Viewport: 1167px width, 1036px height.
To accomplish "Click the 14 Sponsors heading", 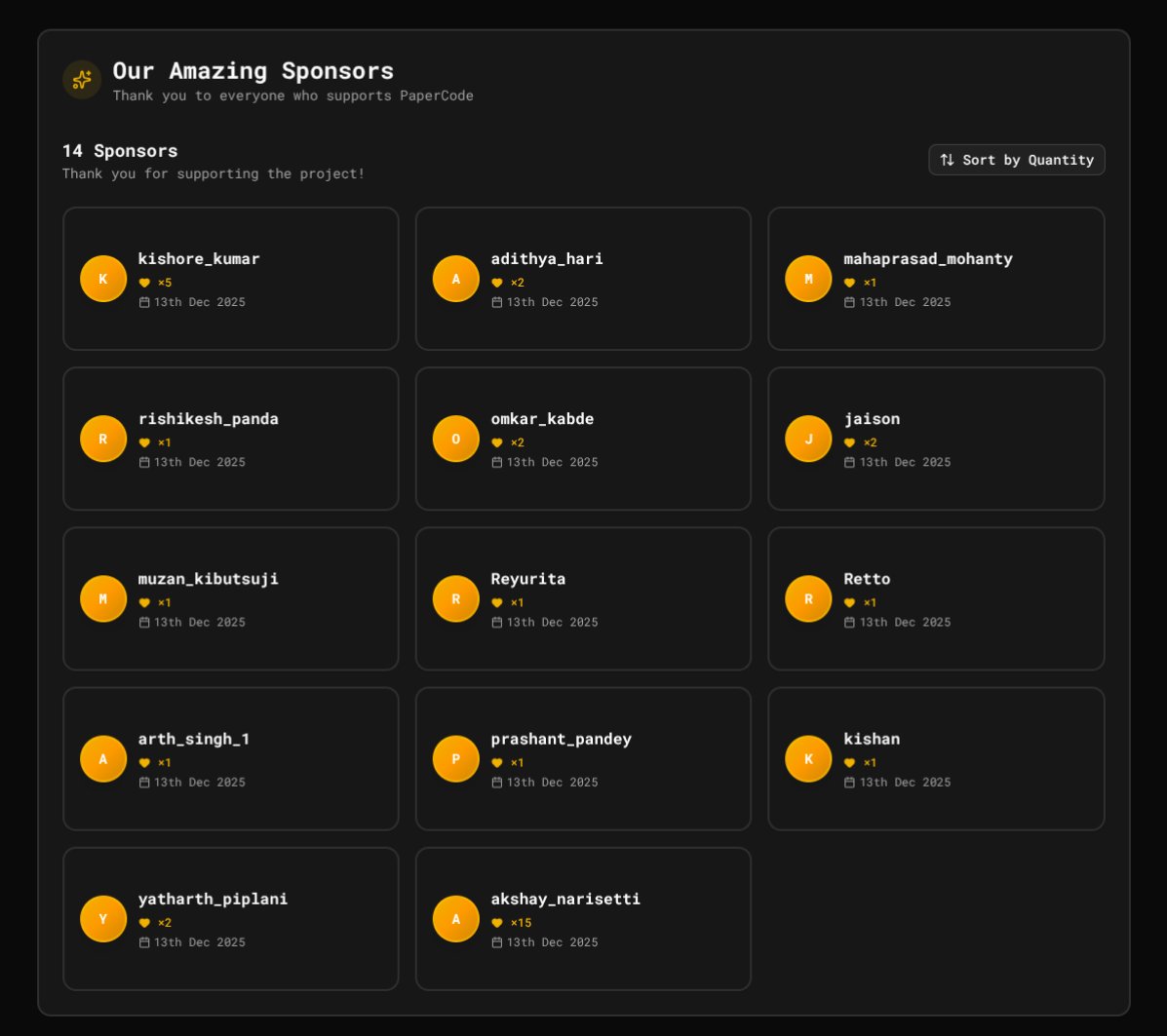I will click(x=120, y=151).
